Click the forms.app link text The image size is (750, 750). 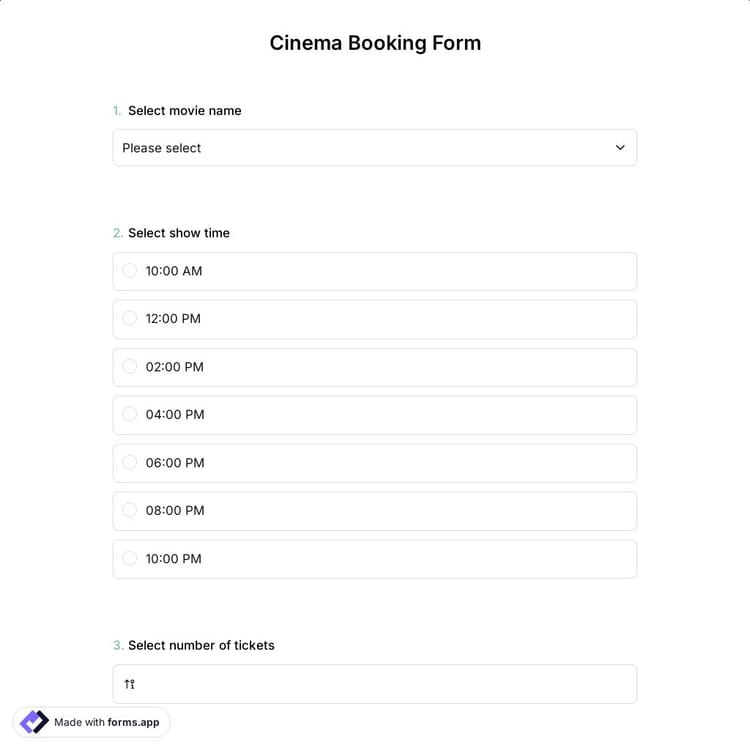tap(133, 722)
